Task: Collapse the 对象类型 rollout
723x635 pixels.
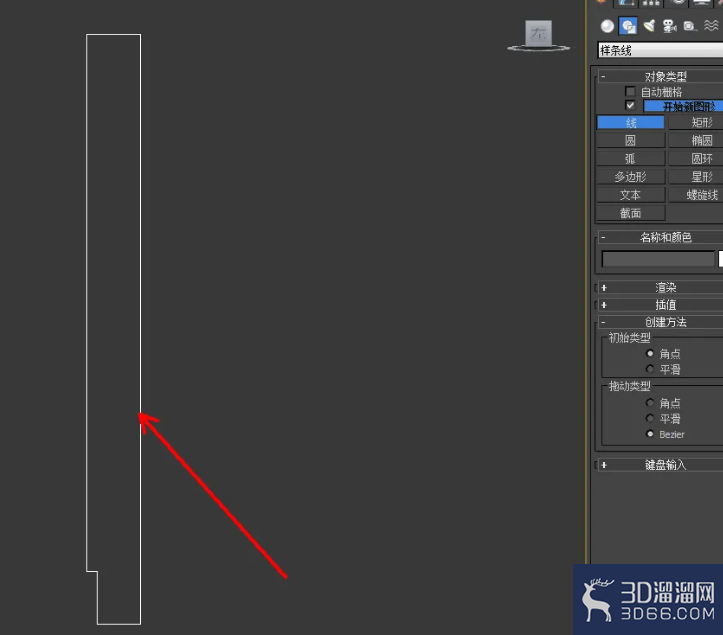Action: tap(660, 76)
